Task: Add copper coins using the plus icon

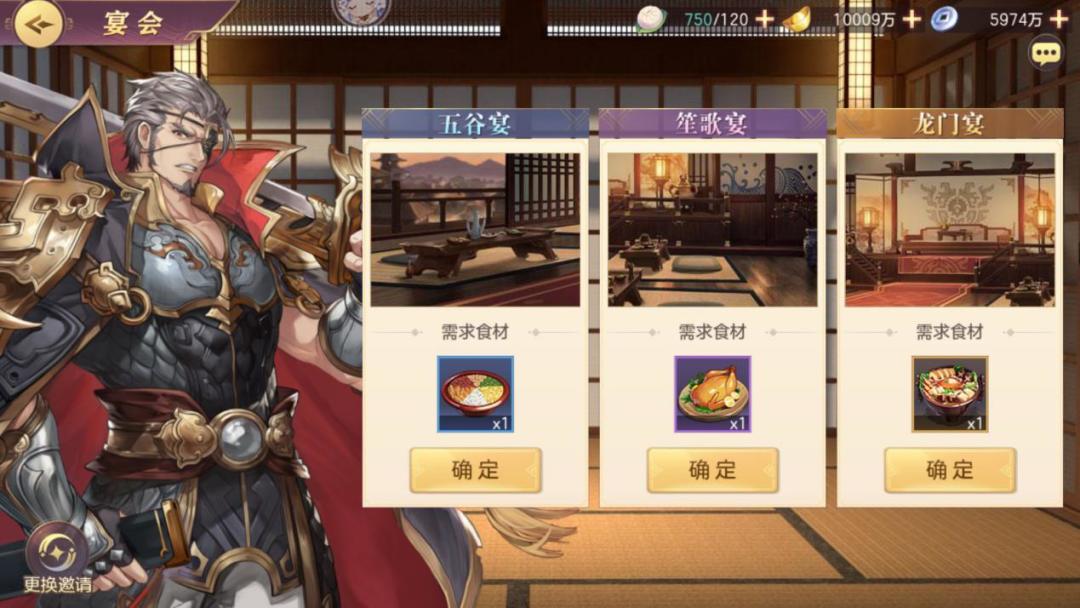Action: click(1059, 19)
